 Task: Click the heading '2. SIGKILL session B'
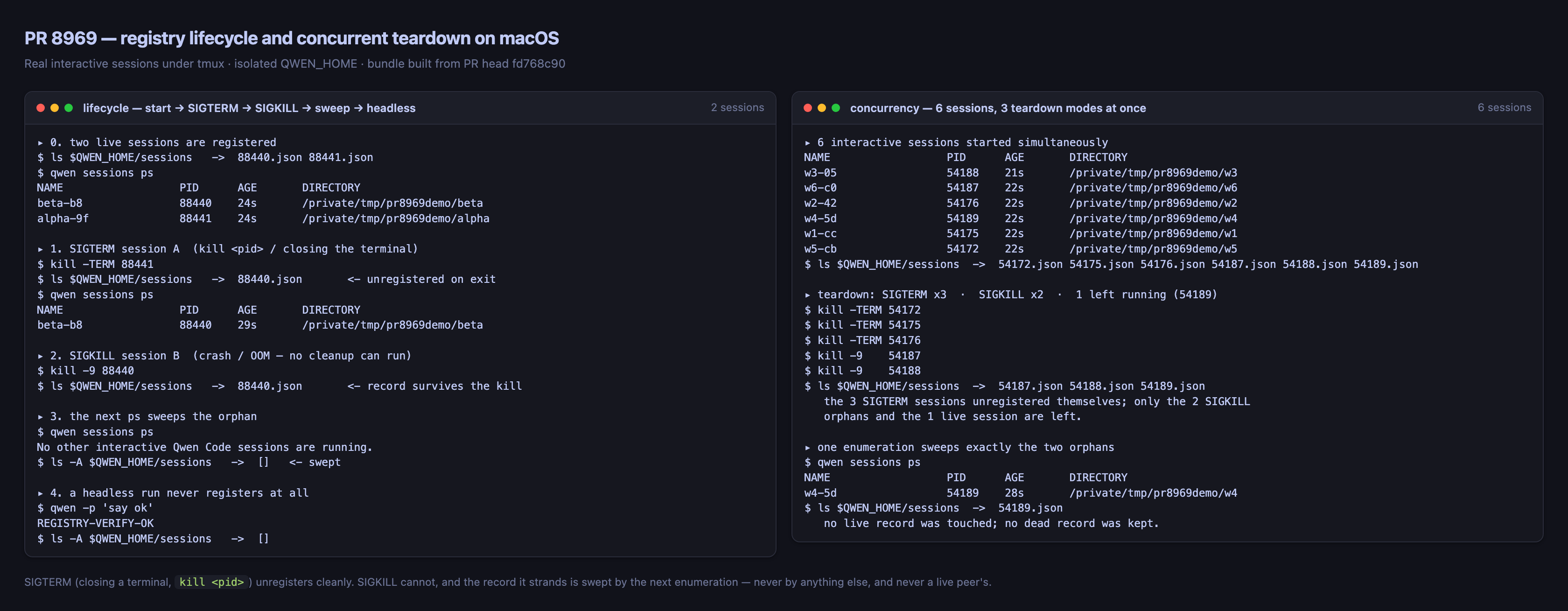(x=224, y=355)
